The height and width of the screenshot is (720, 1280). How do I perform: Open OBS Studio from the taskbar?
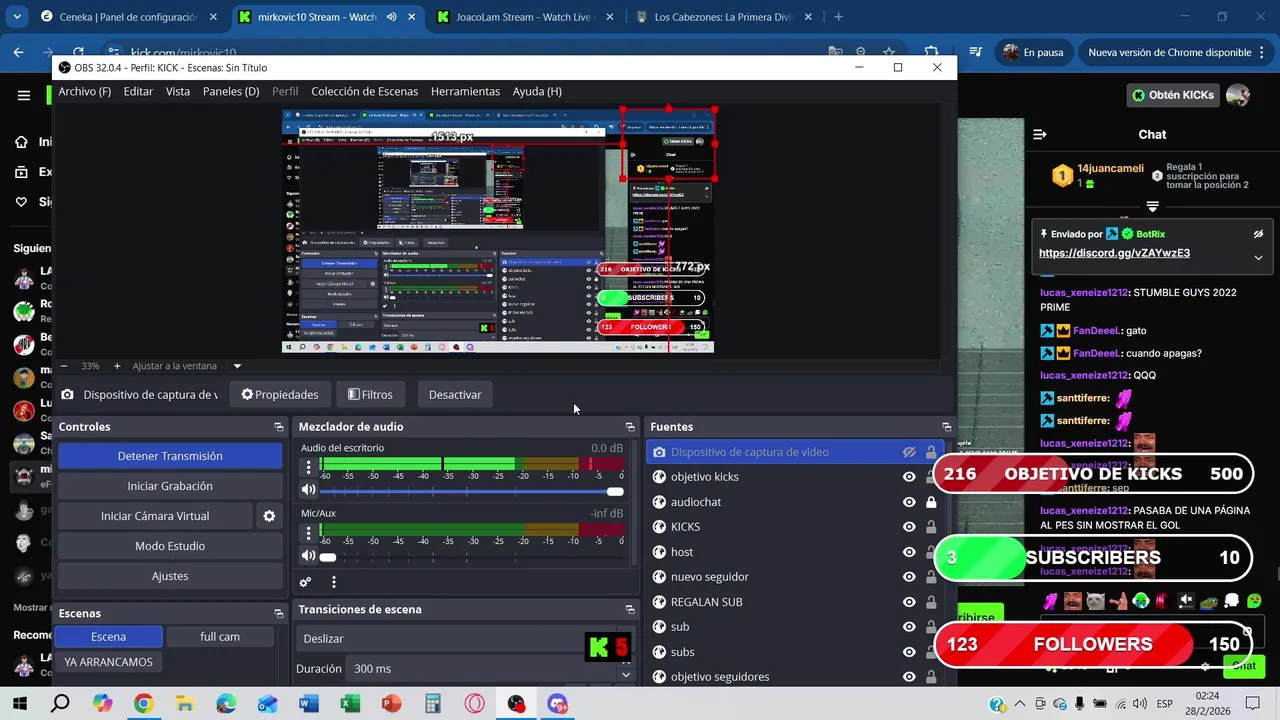pyautogui.click(x=516, y=704)
